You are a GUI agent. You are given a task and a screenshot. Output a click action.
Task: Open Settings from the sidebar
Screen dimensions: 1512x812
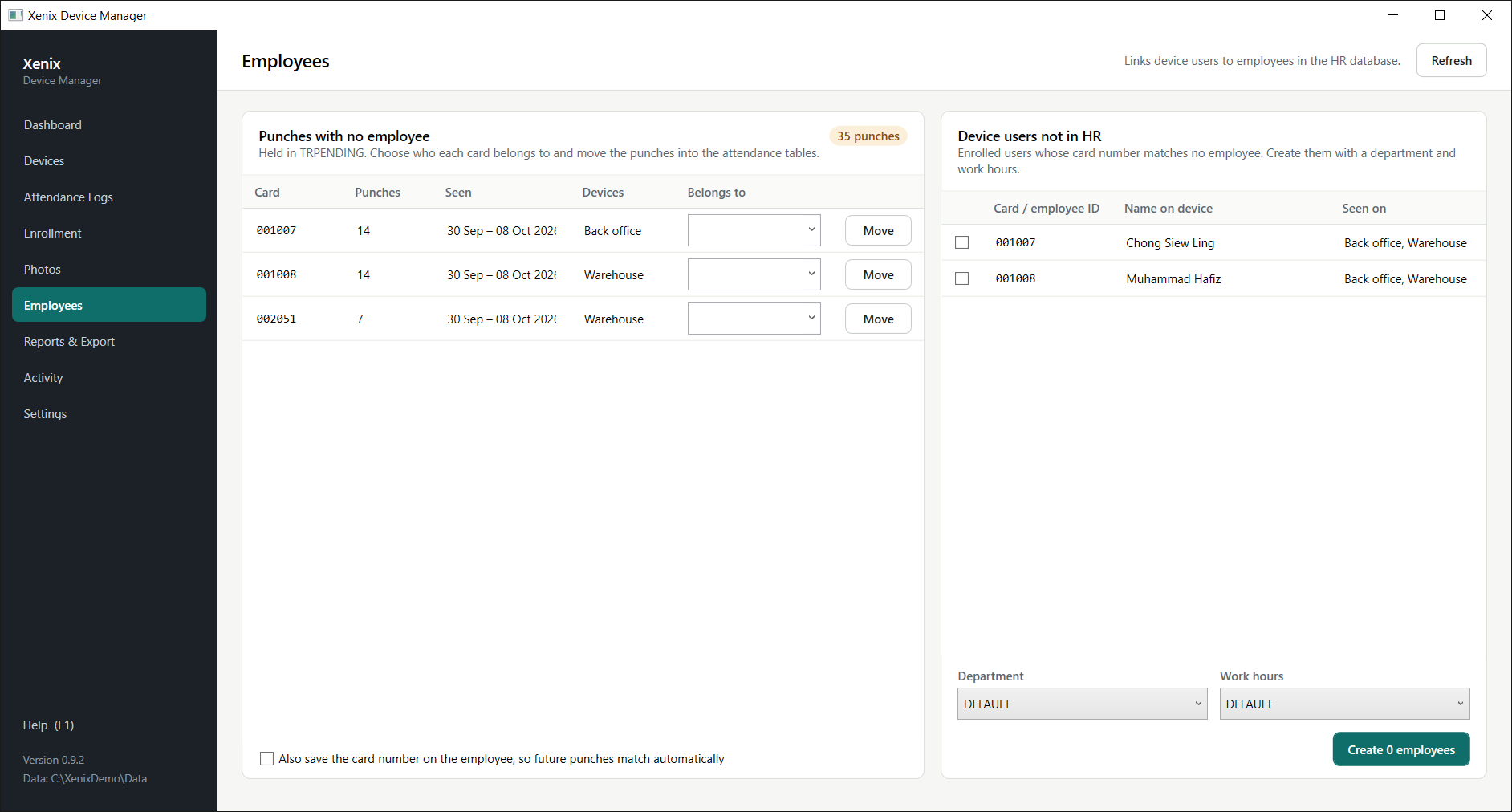pyautogui.click(x=109, y=414)
